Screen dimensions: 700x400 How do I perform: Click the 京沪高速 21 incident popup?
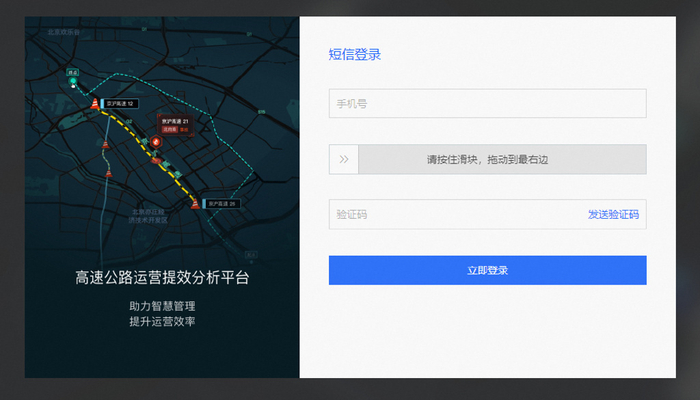coord(176,125)
